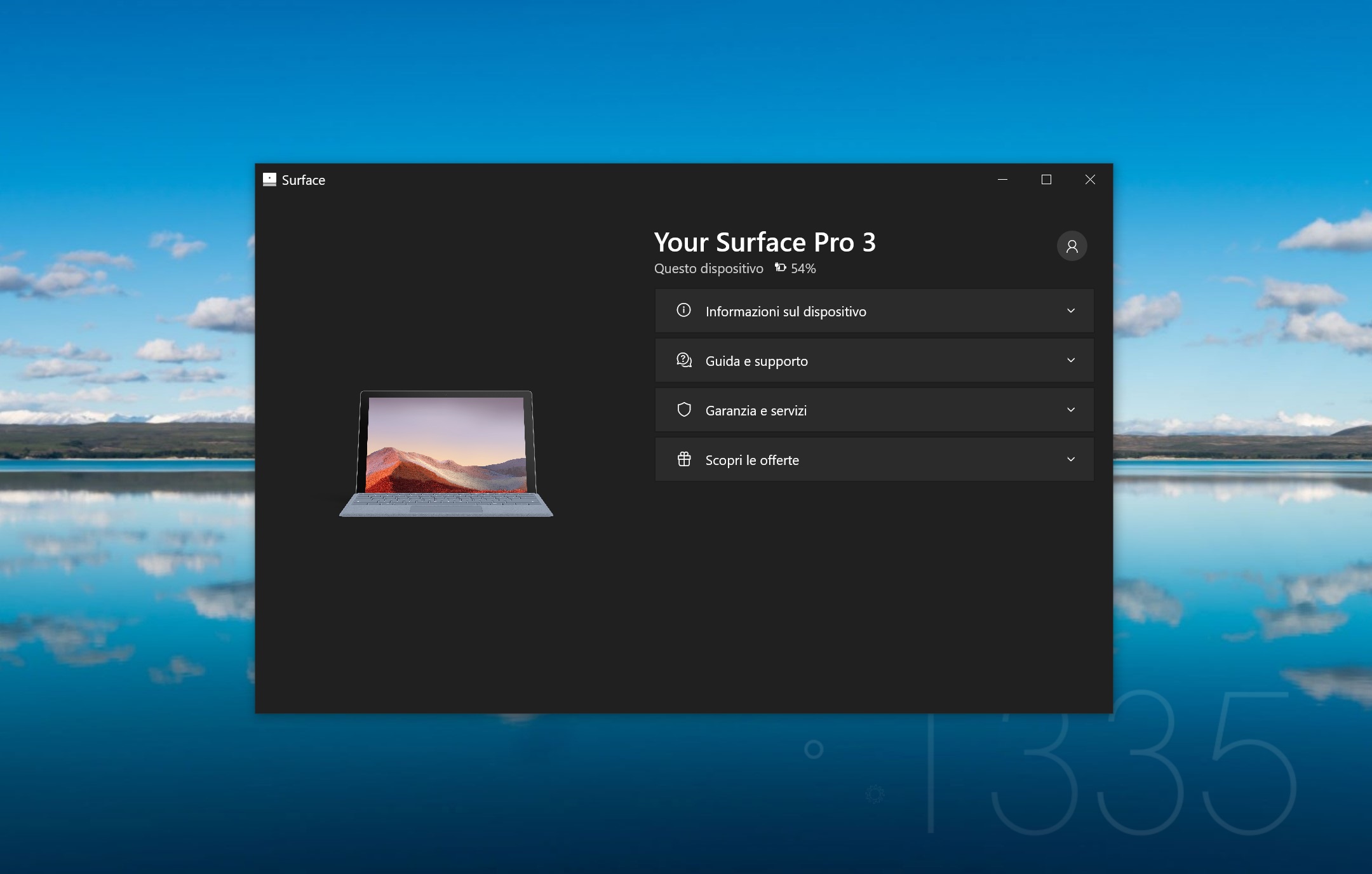Click the info icon beside Informazioni sul dispositivo

click(683, 310)
